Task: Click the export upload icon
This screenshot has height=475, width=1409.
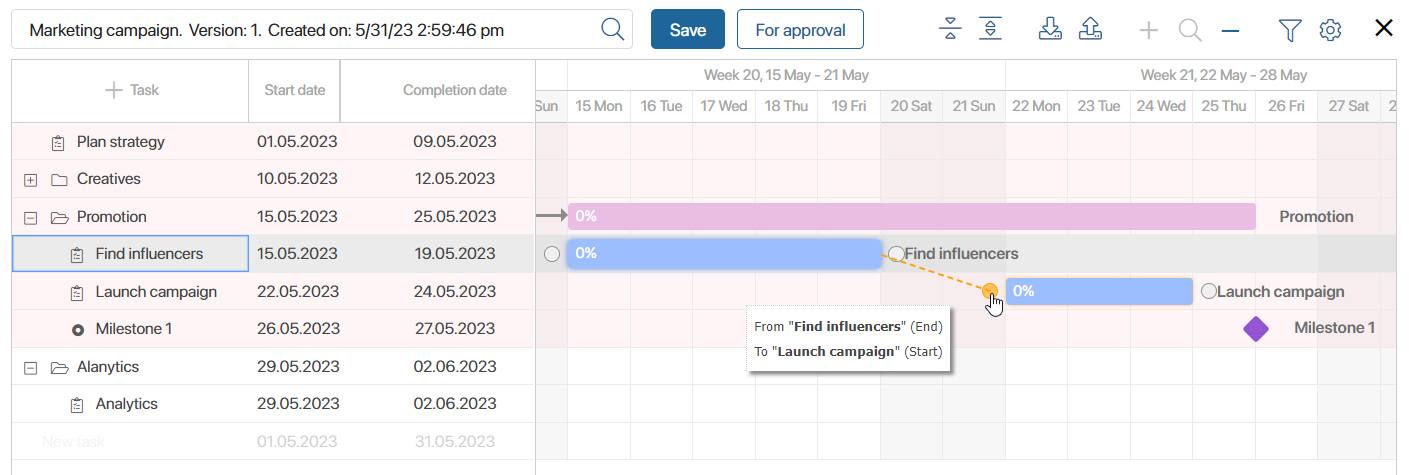Action: pyautogui.click(x=1090, y=29)
